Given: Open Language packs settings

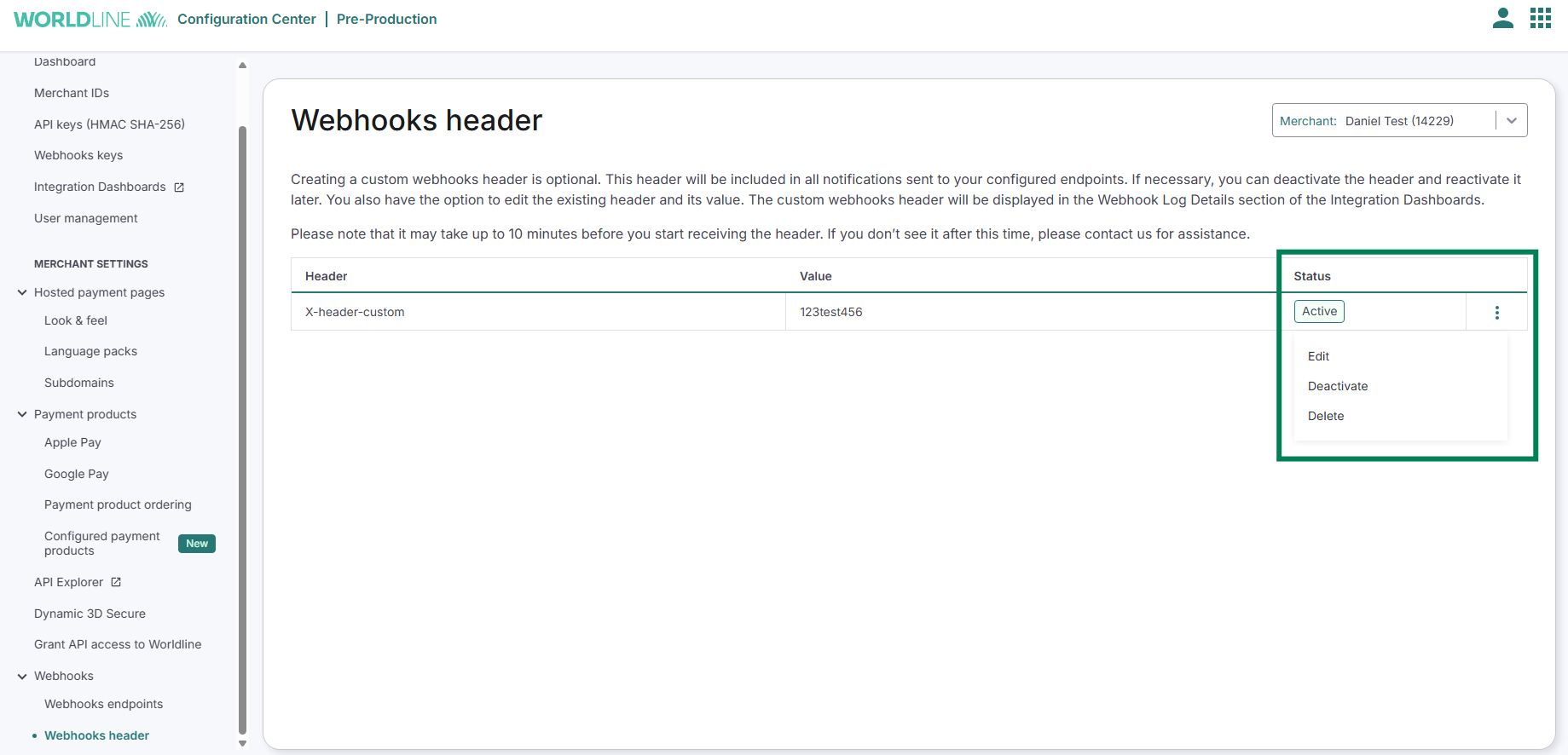Looking at the screenshot, I should coord(90,351).
